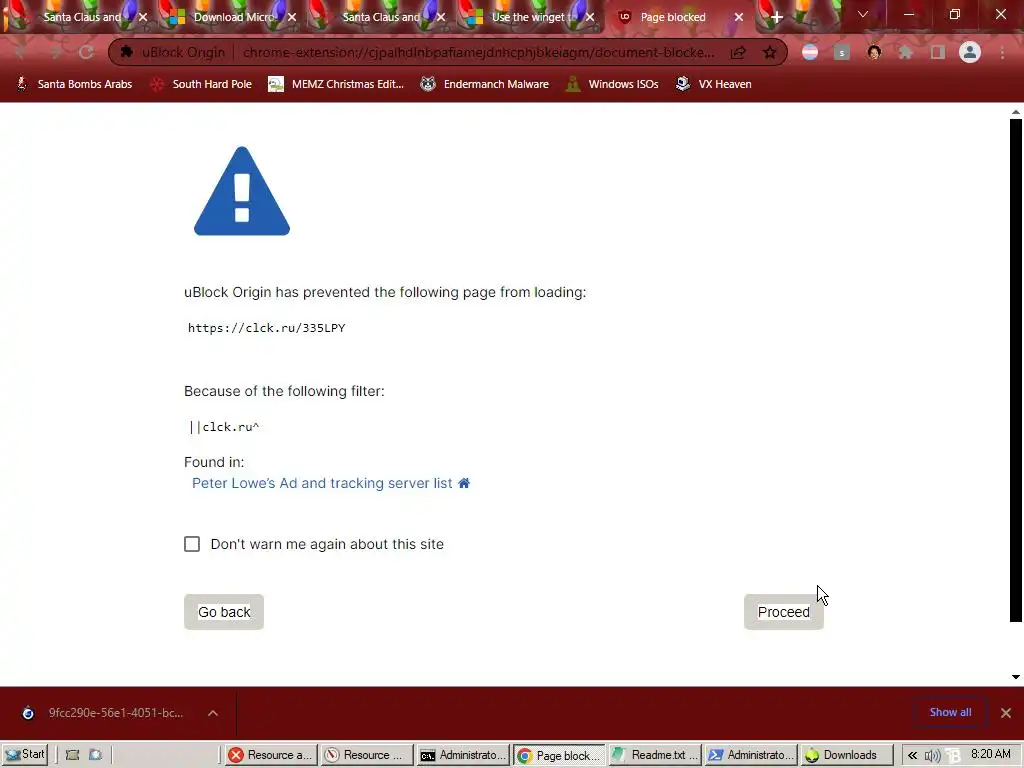Open the Administrator PowerShell taskbar item
The width and height of the screenshot is (1024, 768).
[751, 755]
